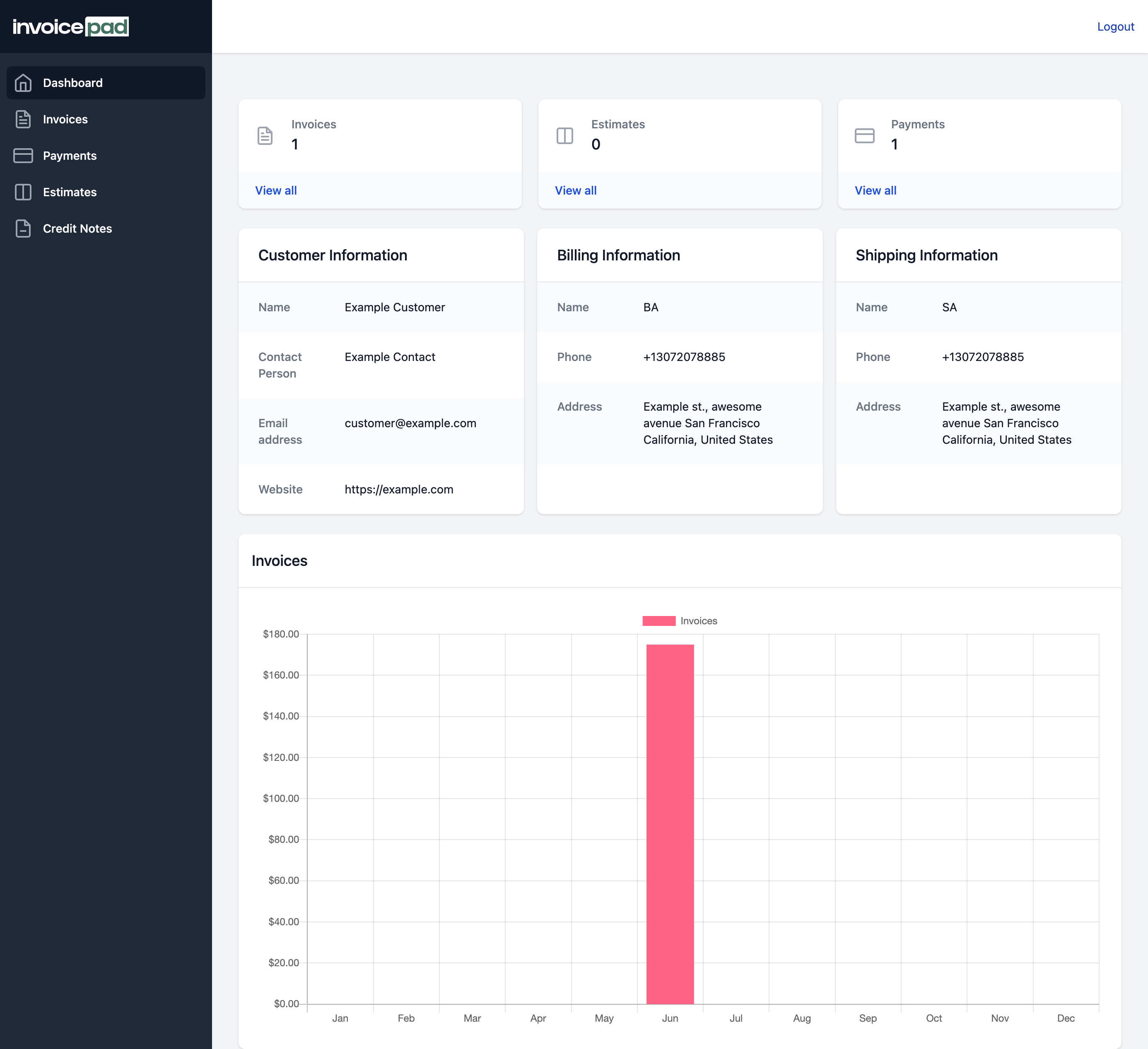Click the credit card icon on Payments card
The width and height of the screenshot is (1148, 1049).
tap(864, 135)
